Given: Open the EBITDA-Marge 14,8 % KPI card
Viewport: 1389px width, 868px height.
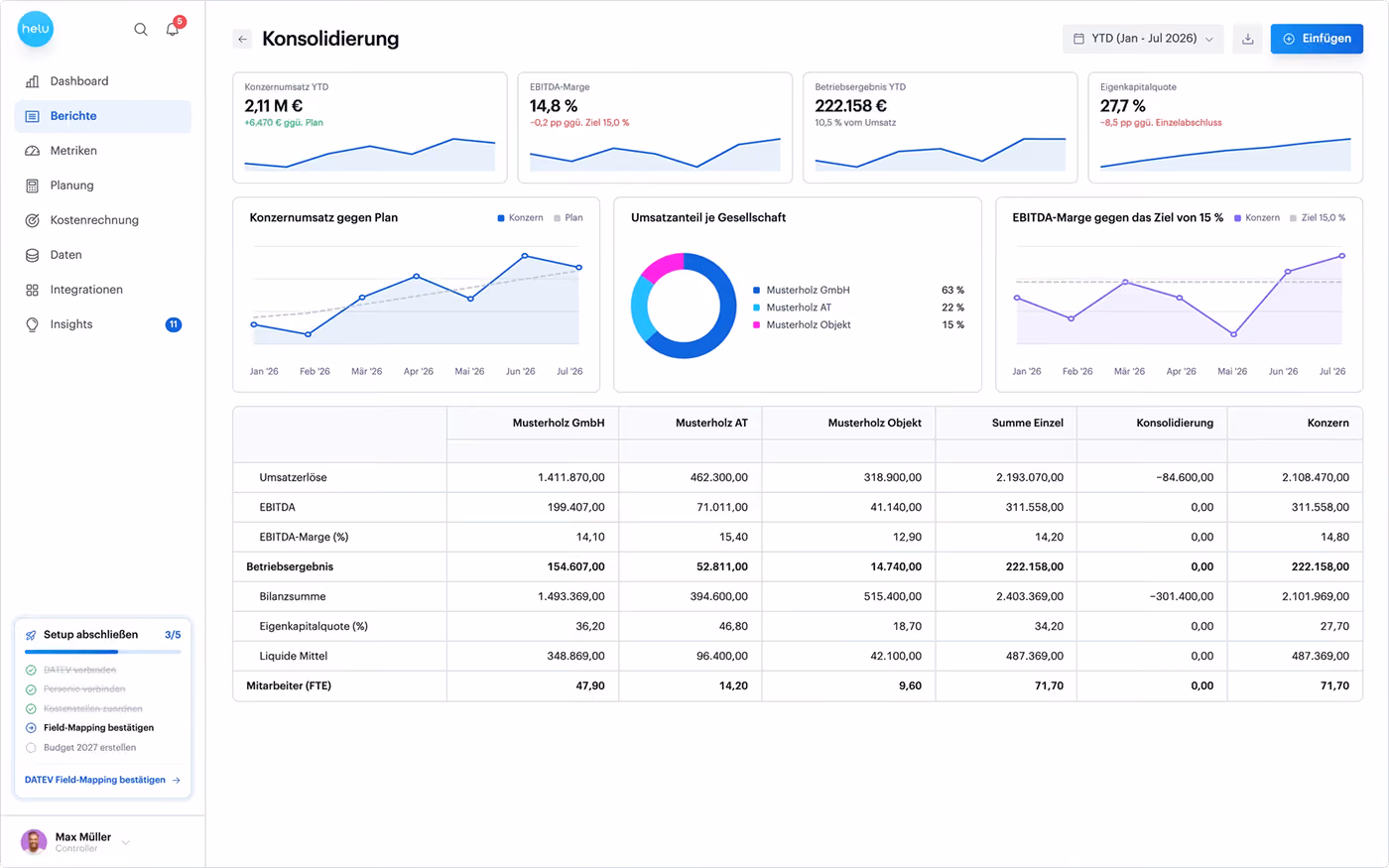Looking at the screenshot, I should 655,128.
